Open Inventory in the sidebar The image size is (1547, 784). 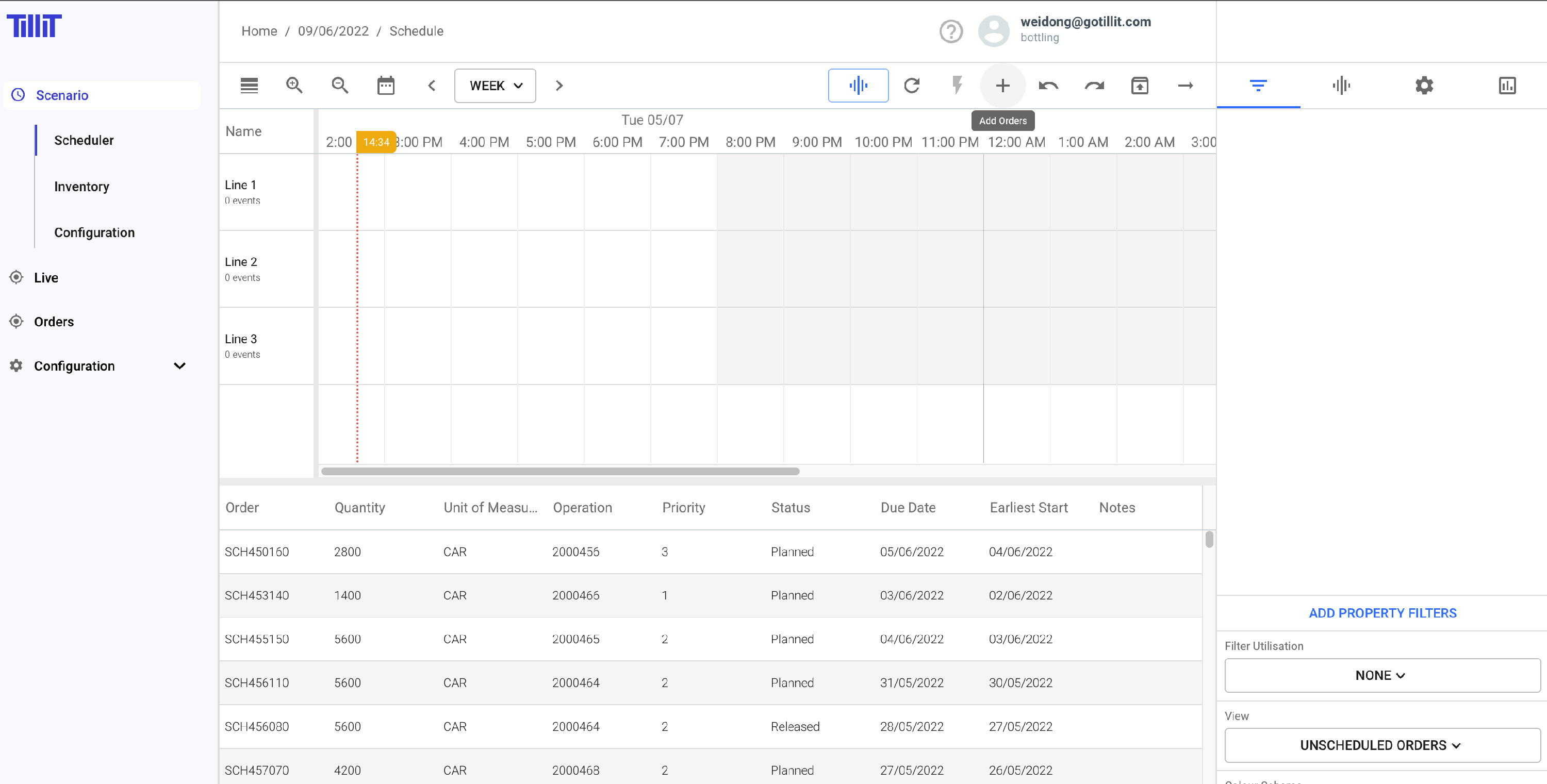click(x=81, y=187)
